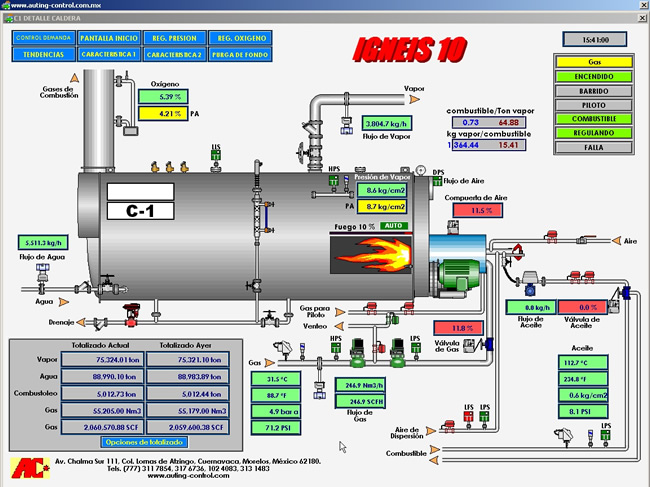Click the LFS switch near Aire de Dispersión
650x487 pixels.
tap(468, 417)
